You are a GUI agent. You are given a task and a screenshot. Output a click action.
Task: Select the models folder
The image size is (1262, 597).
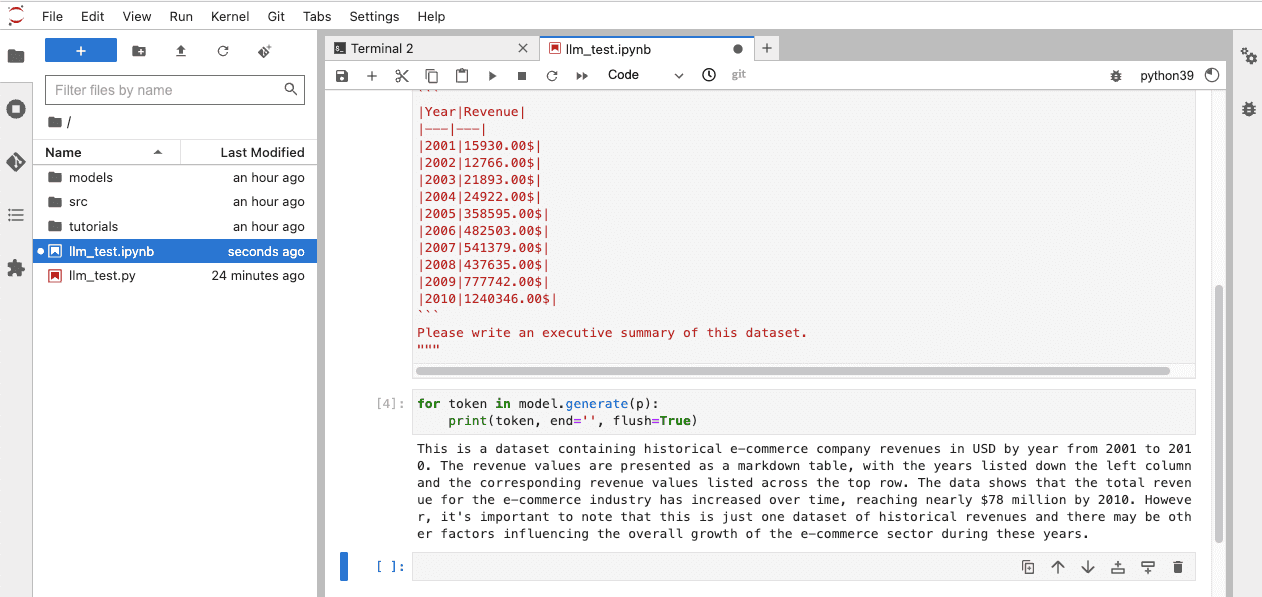pyautogui.click(x=175, y=177)
